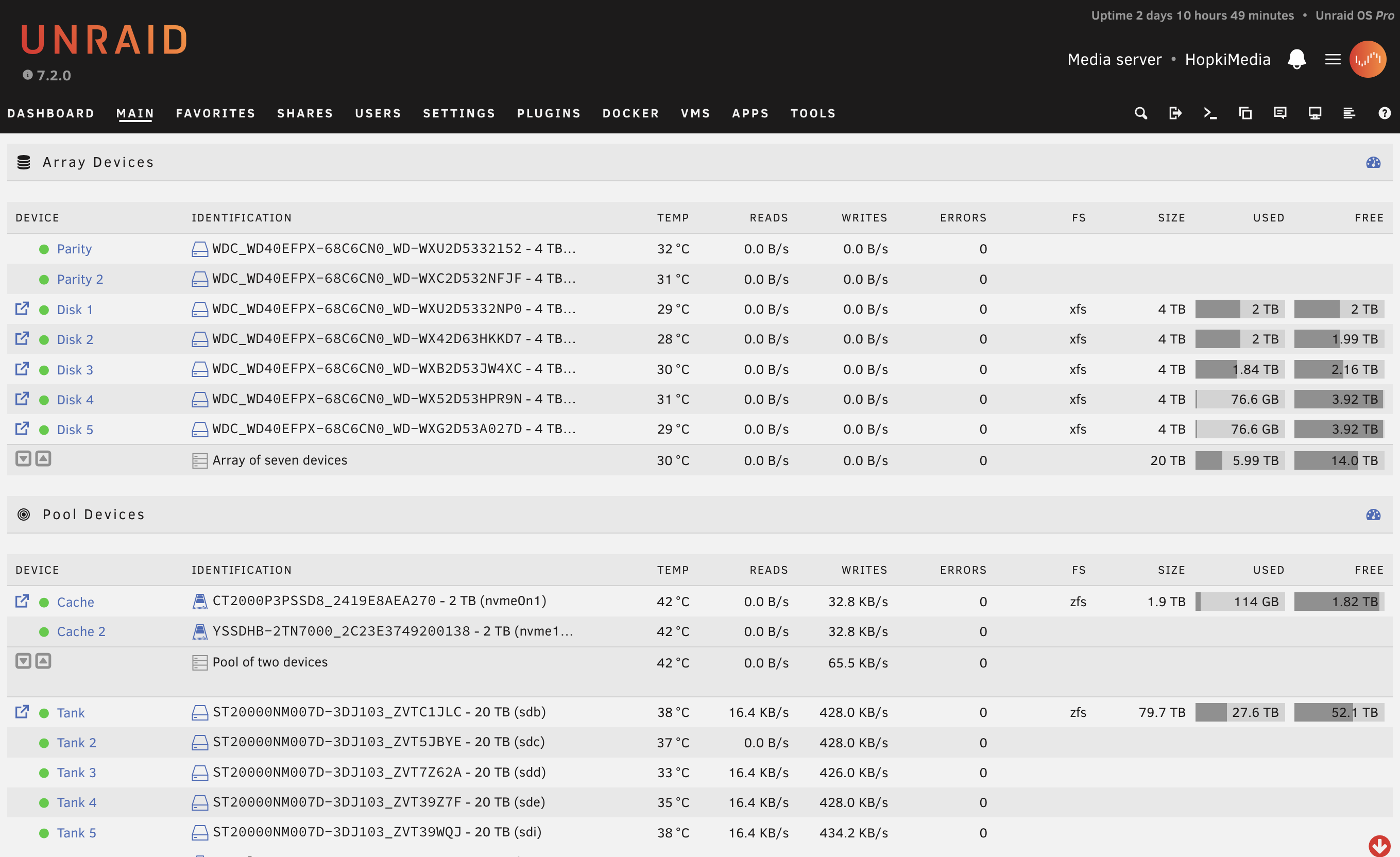Open help via the question mark icon
The image size is (1400, 857).
click(x=1384, y=113)
